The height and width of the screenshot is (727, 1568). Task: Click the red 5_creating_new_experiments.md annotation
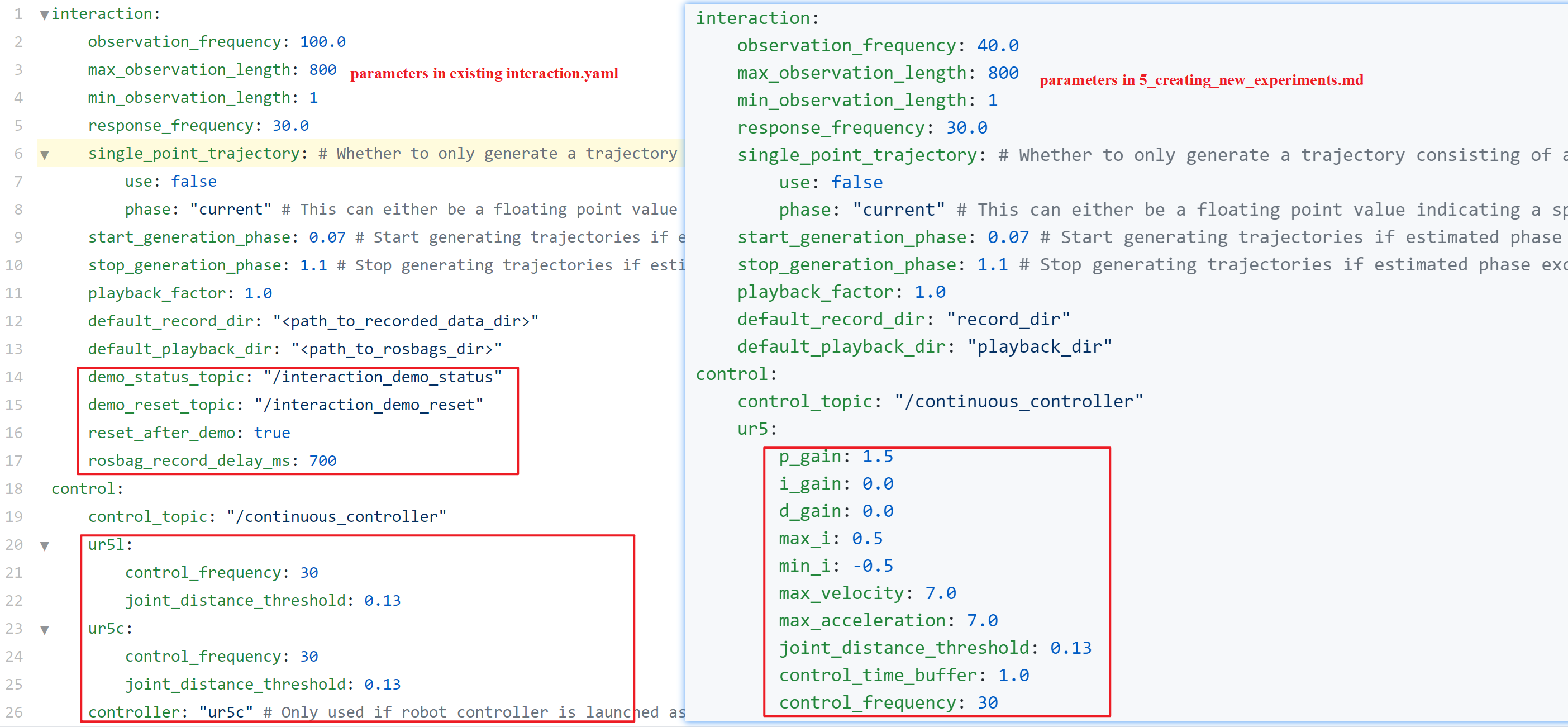pos(1200,80)
